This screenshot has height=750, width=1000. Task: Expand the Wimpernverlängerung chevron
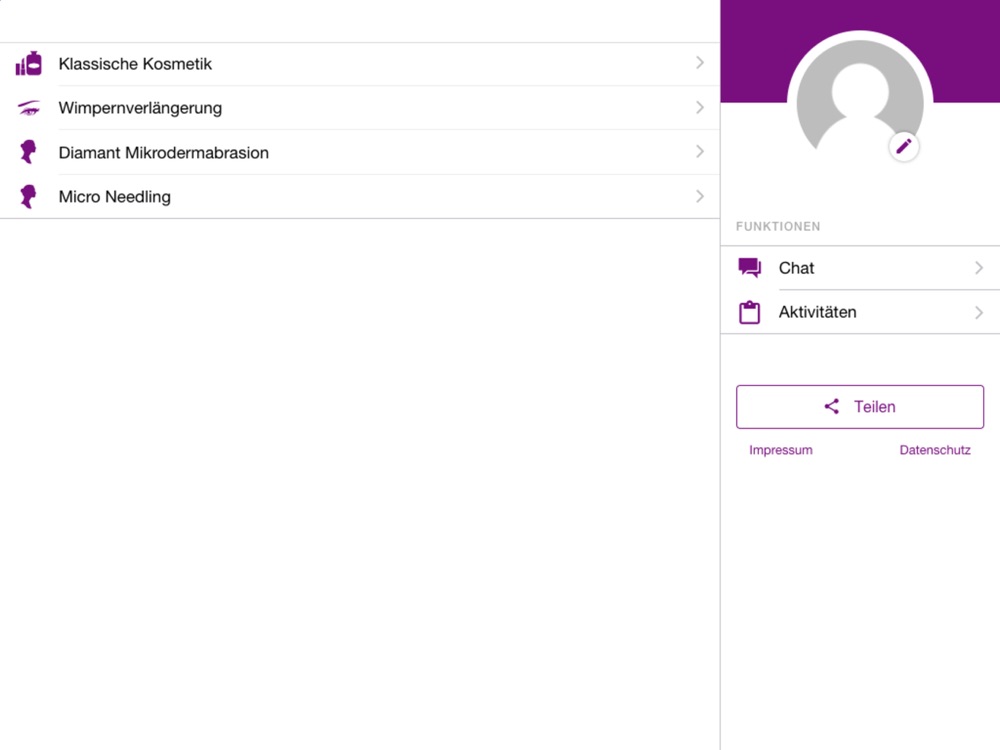700,107
